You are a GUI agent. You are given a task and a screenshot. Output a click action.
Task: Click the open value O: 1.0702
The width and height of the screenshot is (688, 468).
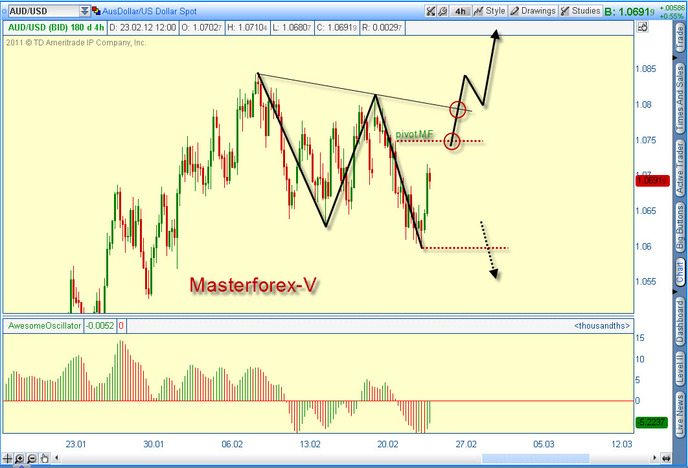click(201, 28)
